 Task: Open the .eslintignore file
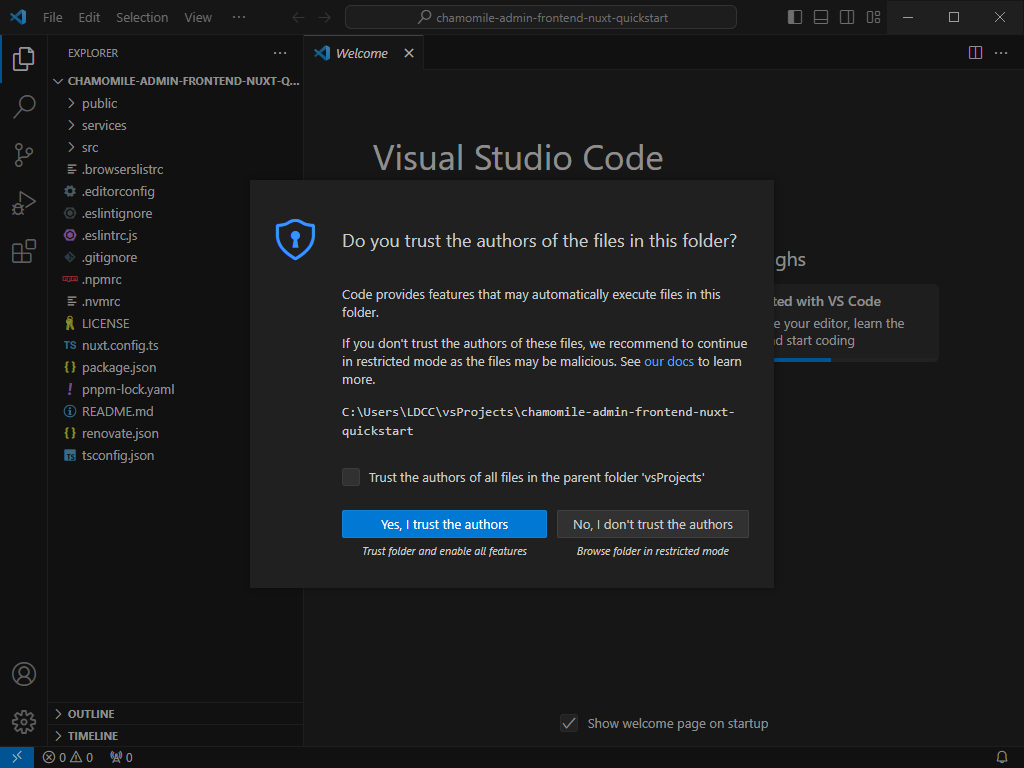click(175, 214)
